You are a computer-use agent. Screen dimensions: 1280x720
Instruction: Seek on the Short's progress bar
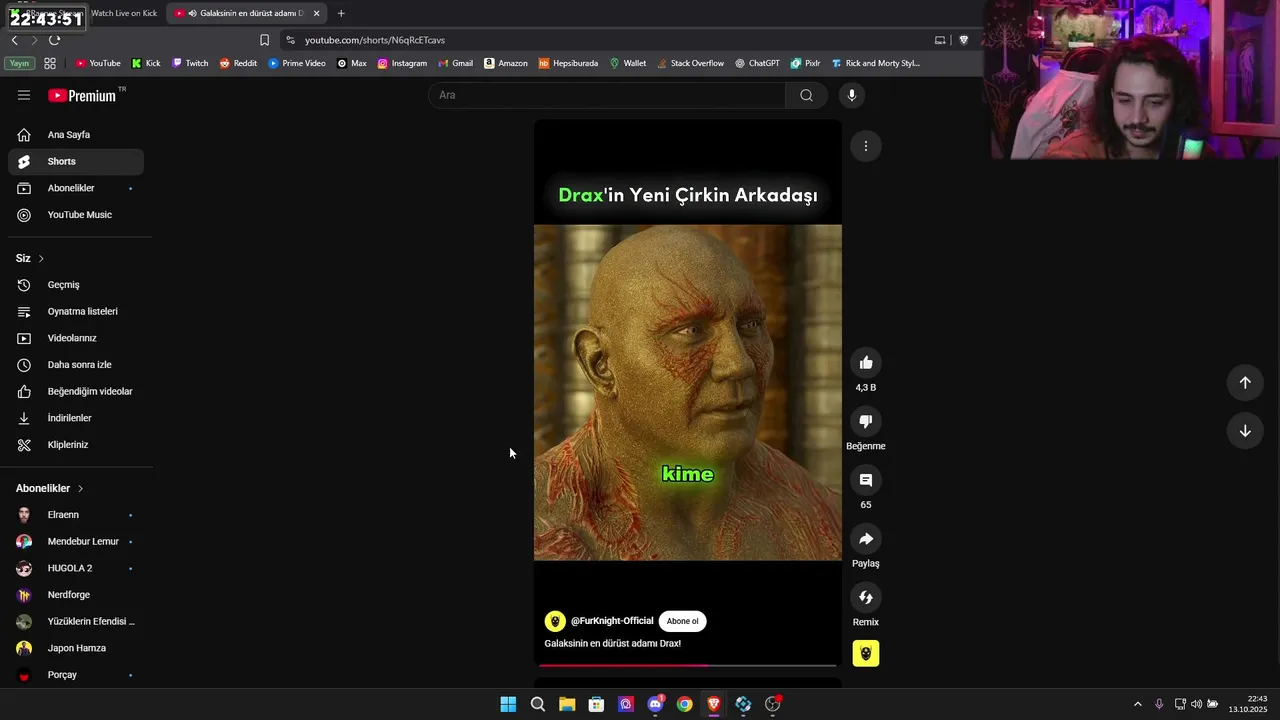click(688, 665)
